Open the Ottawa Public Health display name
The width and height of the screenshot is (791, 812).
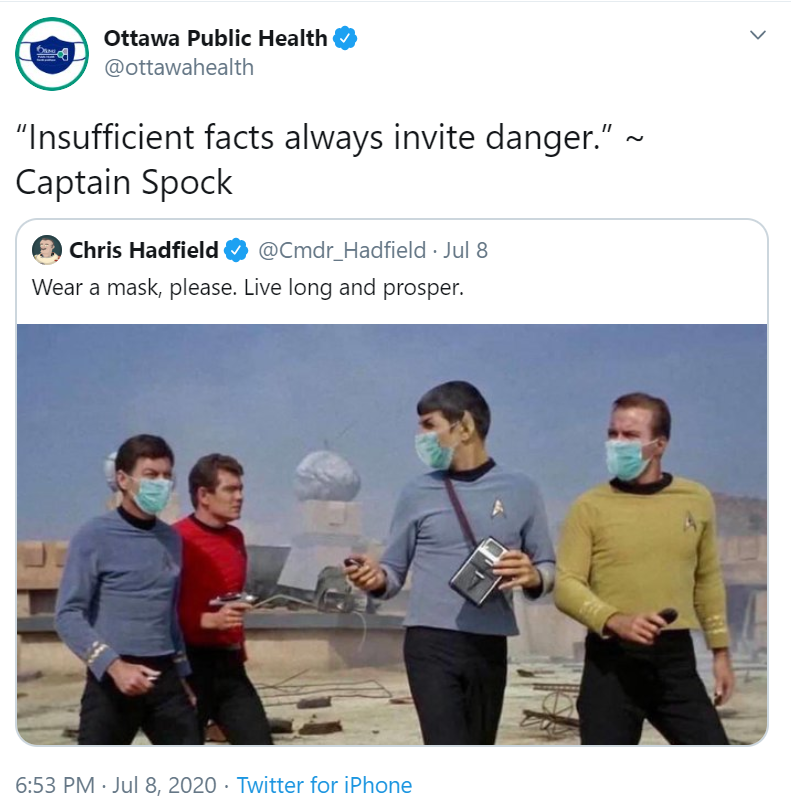pyautogui.click(x=215, y=38)
